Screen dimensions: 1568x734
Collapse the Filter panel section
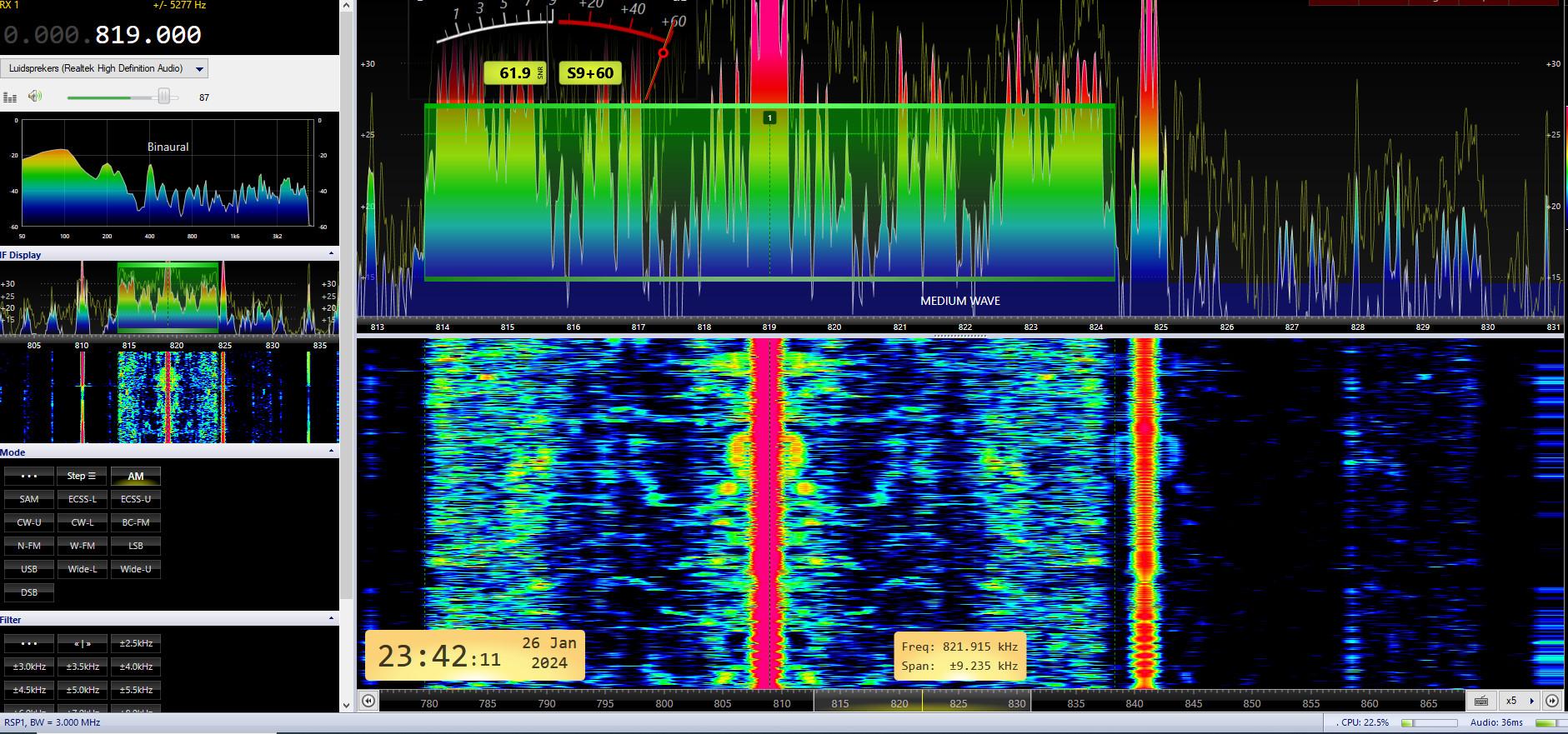[x=331, y=619]
